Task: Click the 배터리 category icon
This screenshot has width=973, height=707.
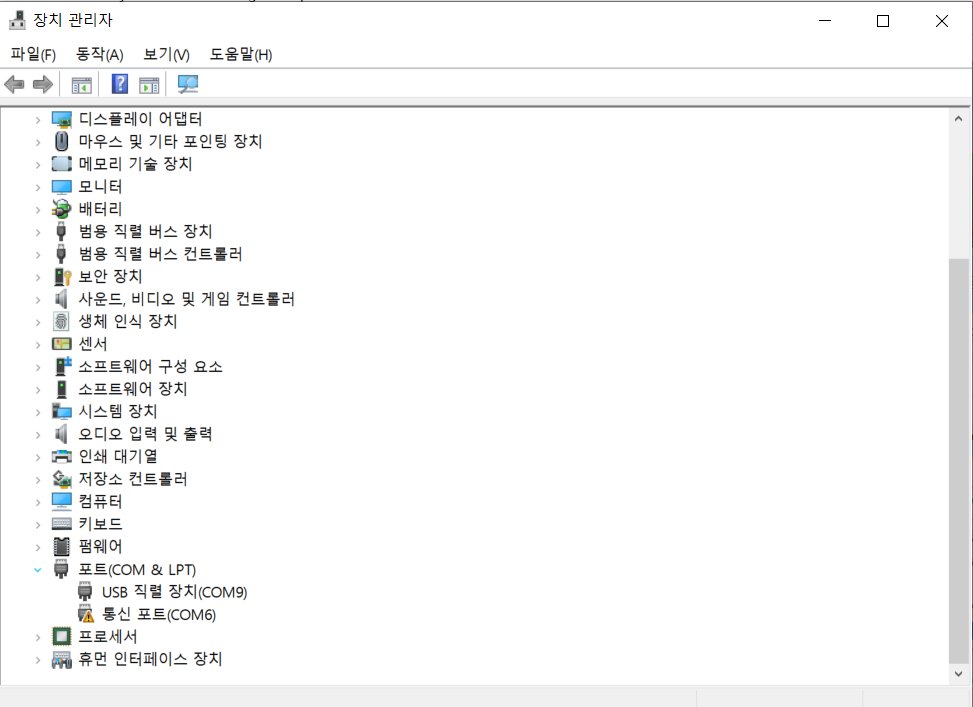Action: 62,209
